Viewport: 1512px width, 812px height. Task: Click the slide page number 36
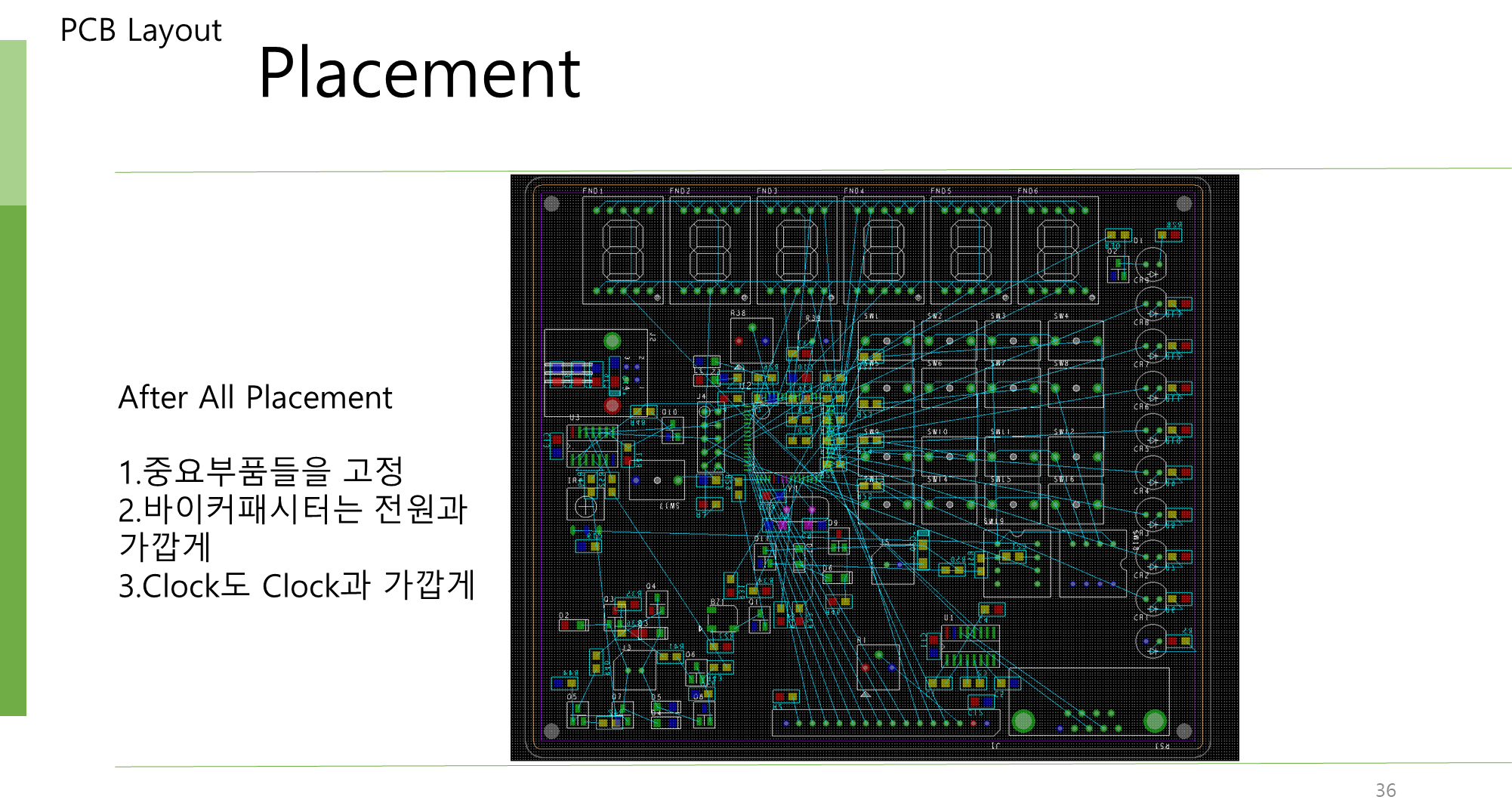coord(1385,790)
